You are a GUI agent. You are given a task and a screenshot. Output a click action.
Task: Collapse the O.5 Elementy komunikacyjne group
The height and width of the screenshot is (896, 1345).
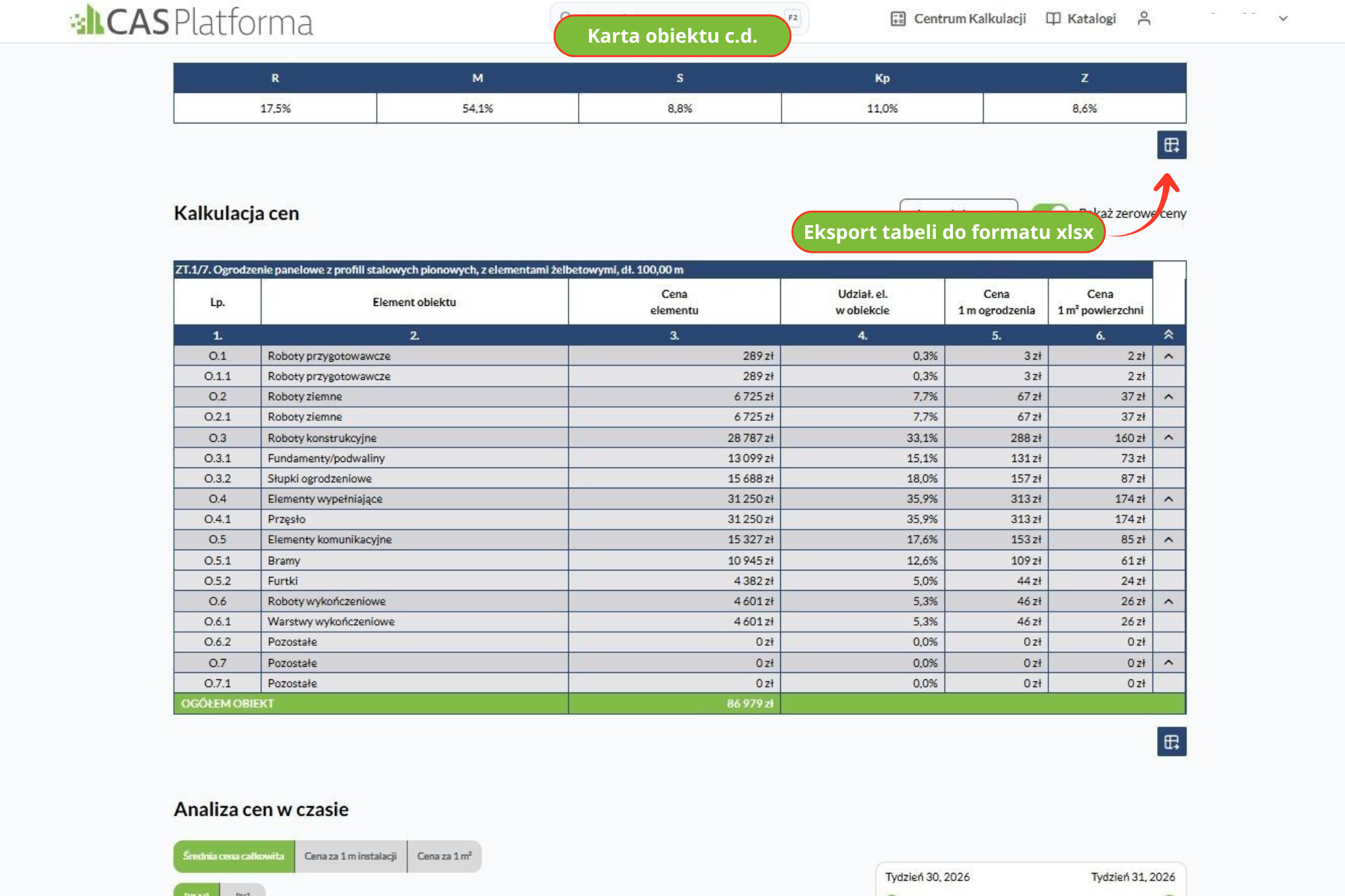(x=1168, y=540)
